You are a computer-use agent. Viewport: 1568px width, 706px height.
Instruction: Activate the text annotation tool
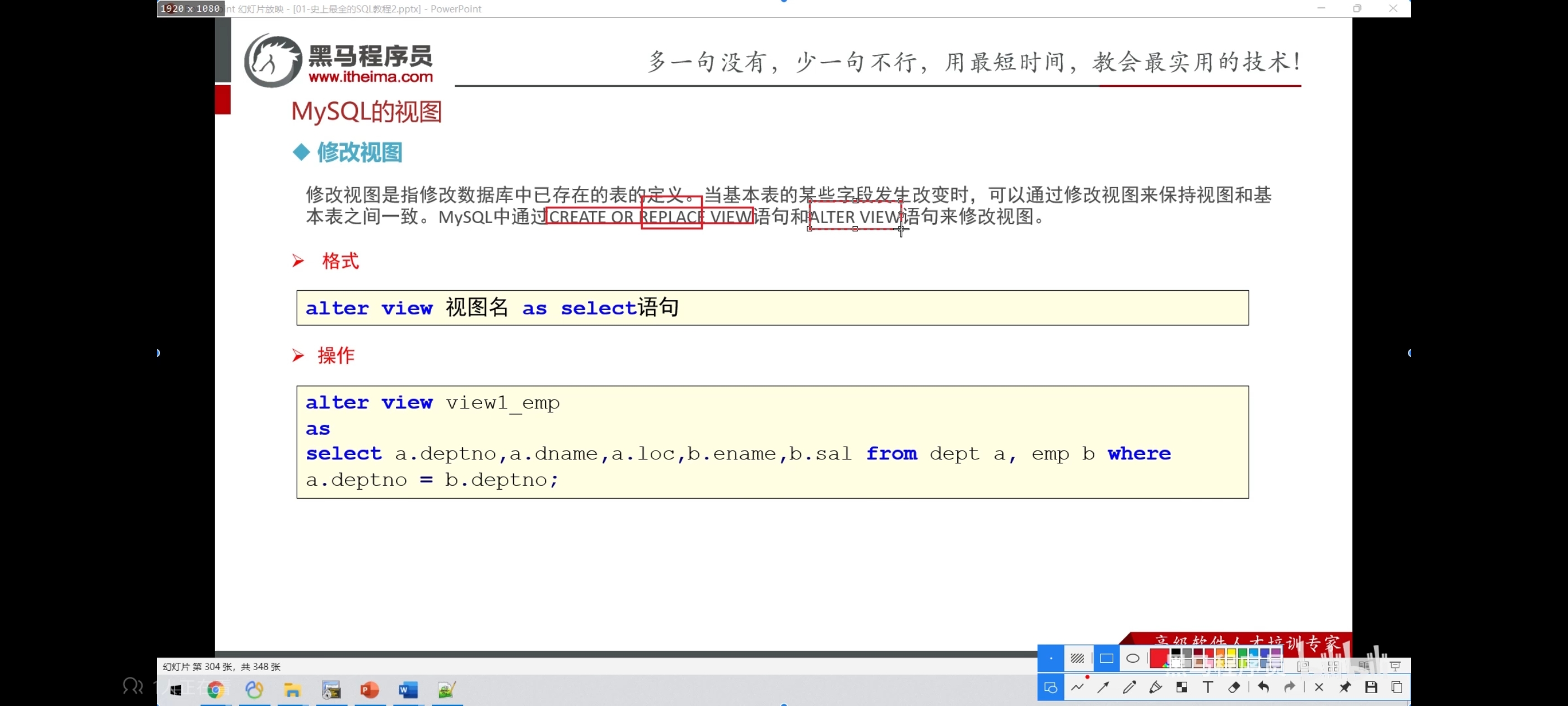pyautogui.click(x=1208, y=688)
